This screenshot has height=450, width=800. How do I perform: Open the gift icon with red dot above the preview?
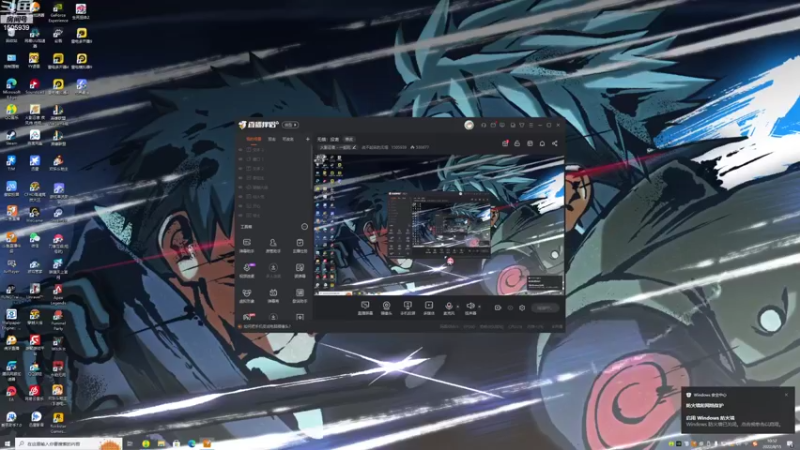coord(505,143)
